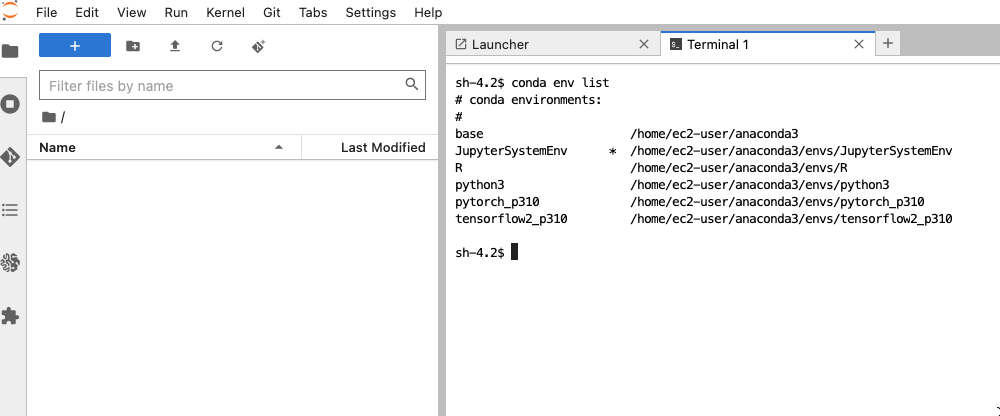Click the 'python3' environment name
Screen dimensions: 1000x416
tap(480, 185)
